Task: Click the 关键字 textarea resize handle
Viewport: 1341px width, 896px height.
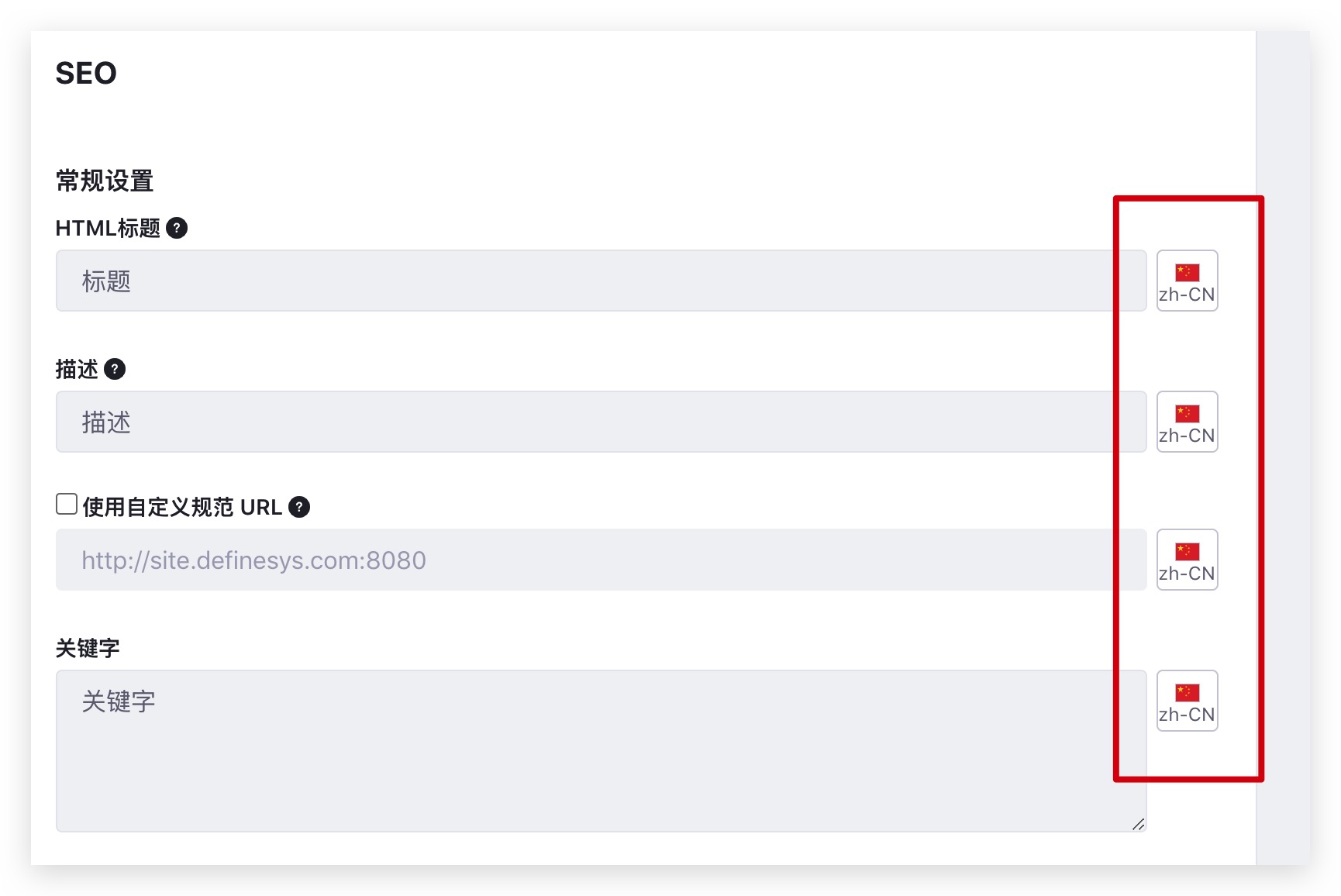Action: pos(1138,824)
